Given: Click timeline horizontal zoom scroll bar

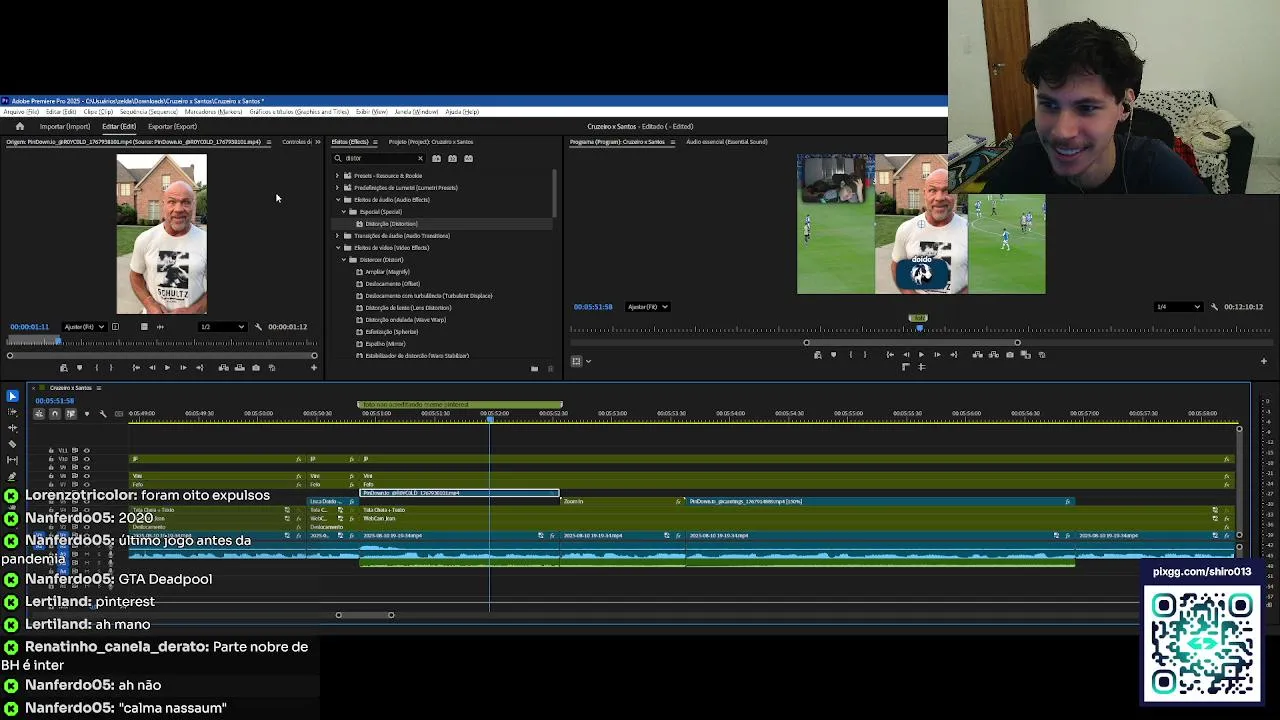Looking at the screenshot, I should pyautogui.click(x=365, y=615).
